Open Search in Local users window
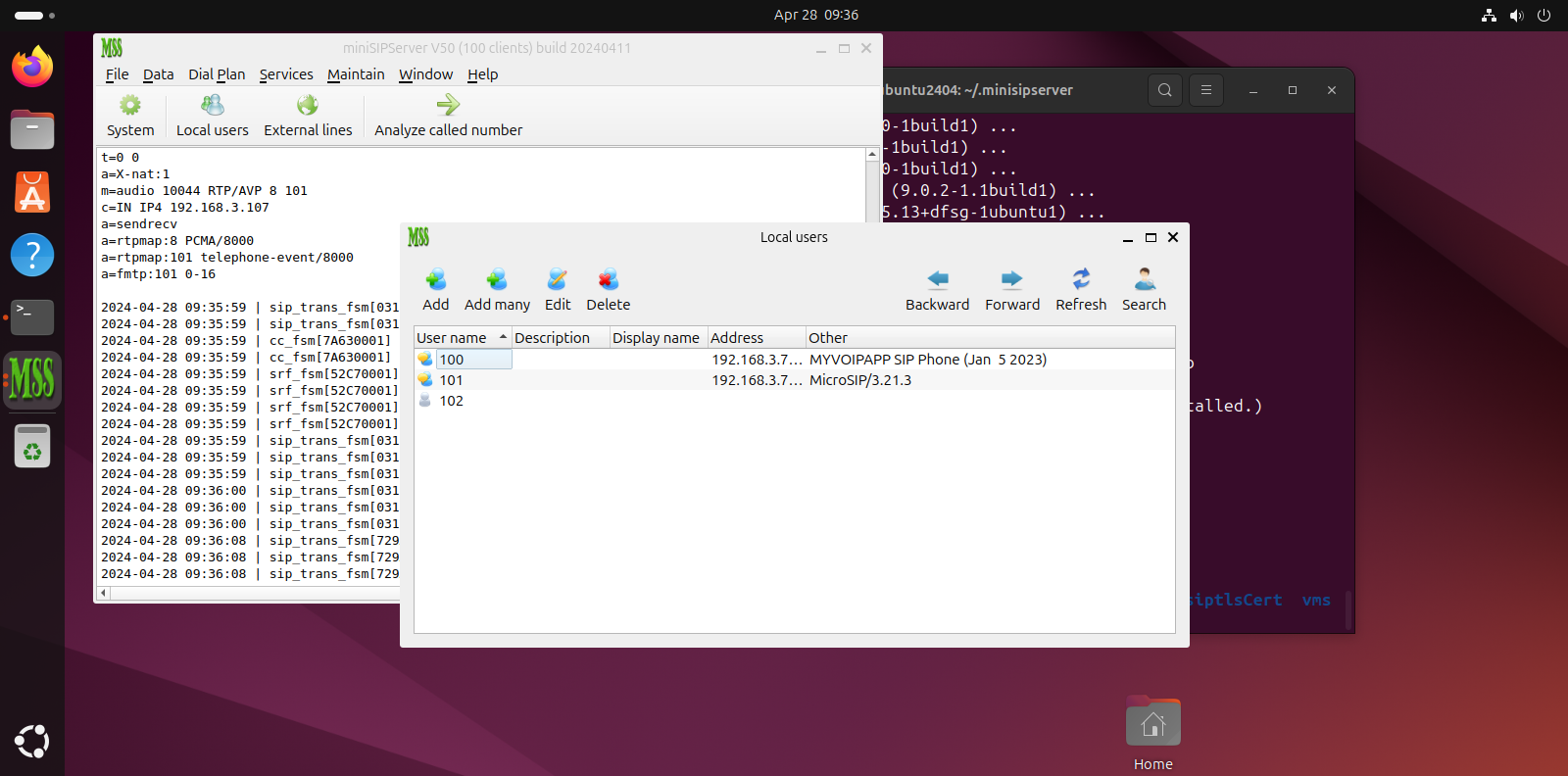Viewport: 1568px width, 776px height. (x=1144, y=290)
